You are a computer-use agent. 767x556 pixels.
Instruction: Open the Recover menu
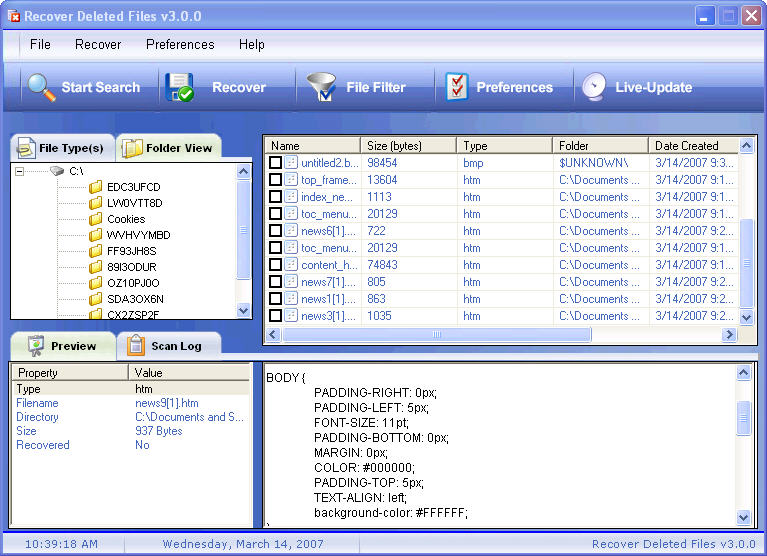coord(98,44)
